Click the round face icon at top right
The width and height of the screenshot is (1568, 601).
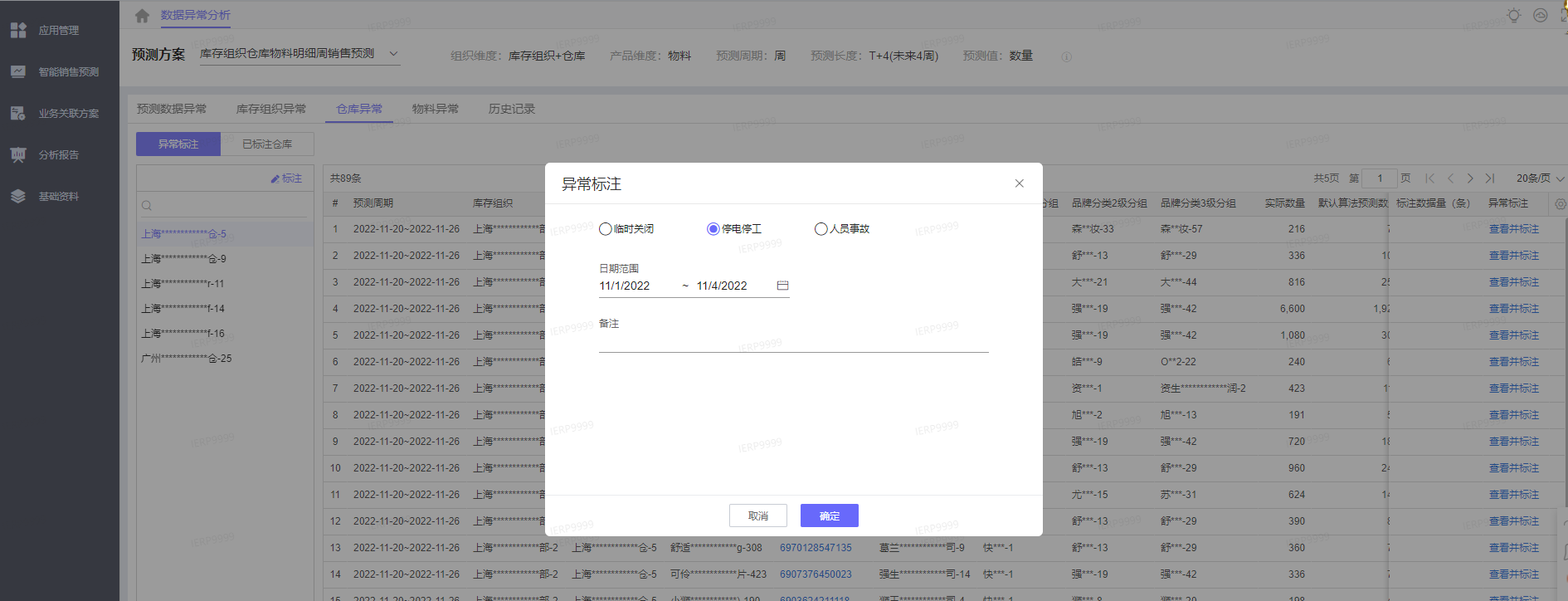click(x=1541, y=15)
